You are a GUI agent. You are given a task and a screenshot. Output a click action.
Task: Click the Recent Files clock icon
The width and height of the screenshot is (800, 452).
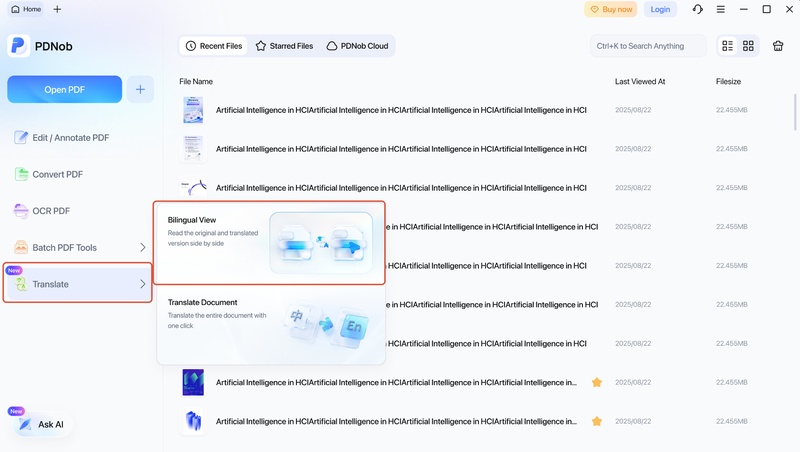[x=191, y=46]
